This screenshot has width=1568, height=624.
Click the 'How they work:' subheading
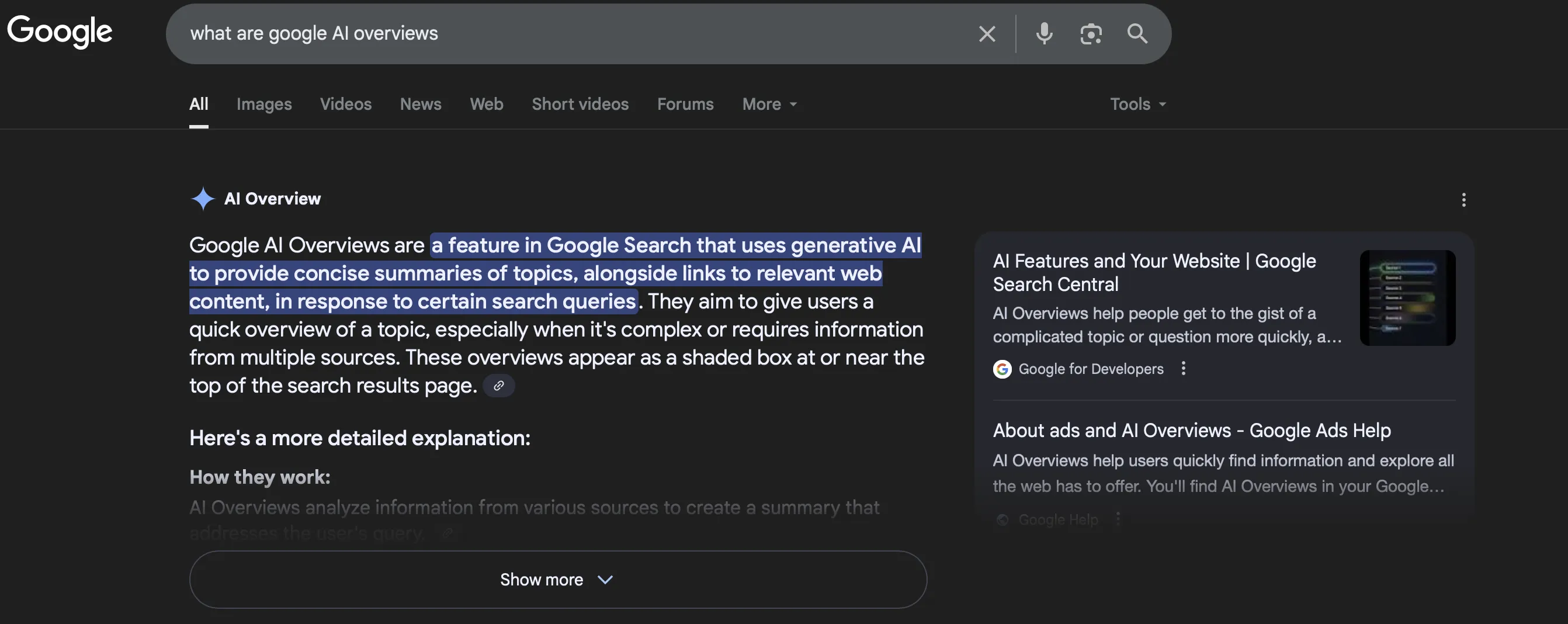click(x=260, y=477)
